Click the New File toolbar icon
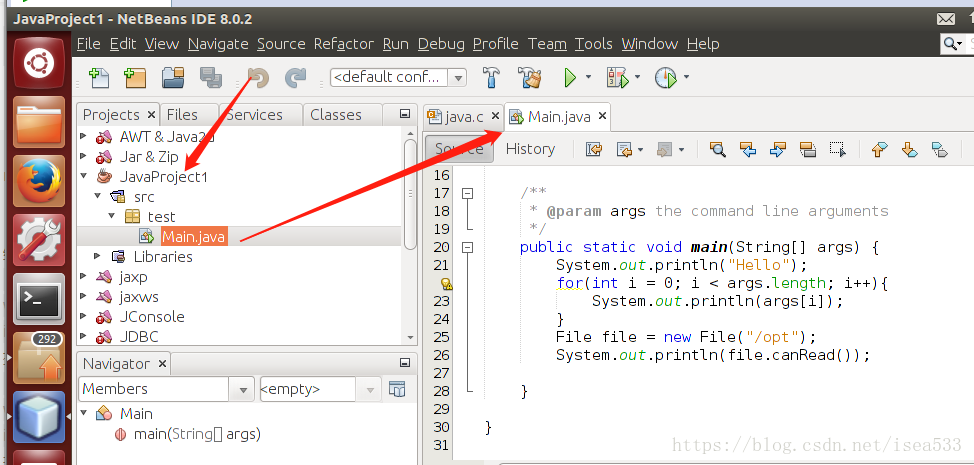 tap(99, 78)
